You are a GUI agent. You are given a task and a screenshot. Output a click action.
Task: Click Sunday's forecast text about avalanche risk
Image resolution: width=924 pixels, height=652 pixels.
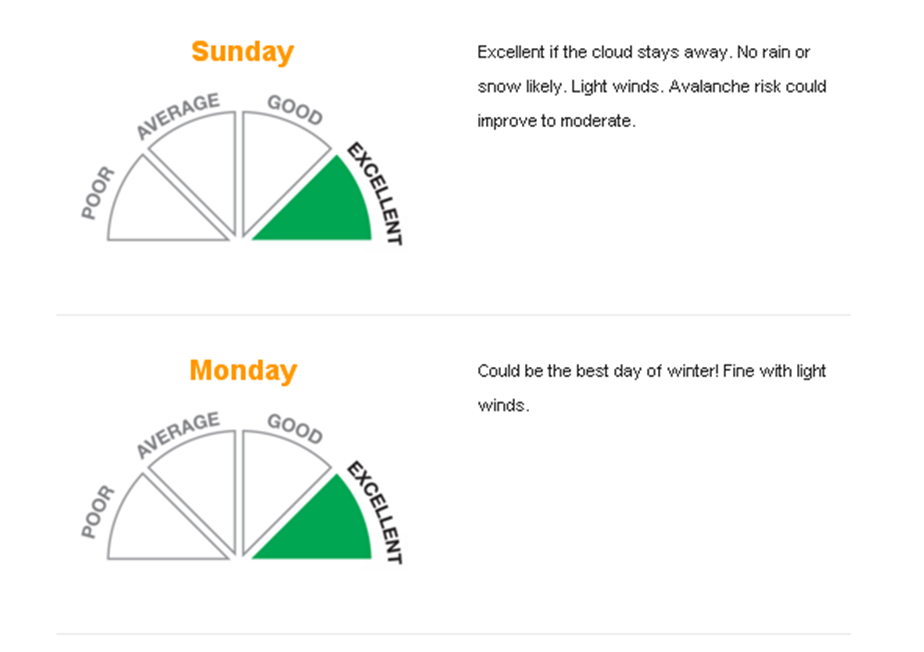click(652, 87)
